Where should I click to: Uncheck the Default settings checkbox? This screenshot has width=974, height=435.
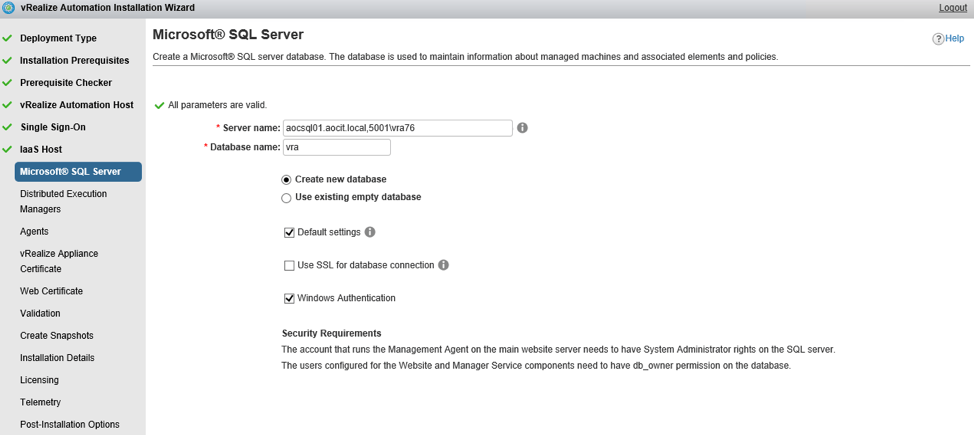tap(289, 232)
